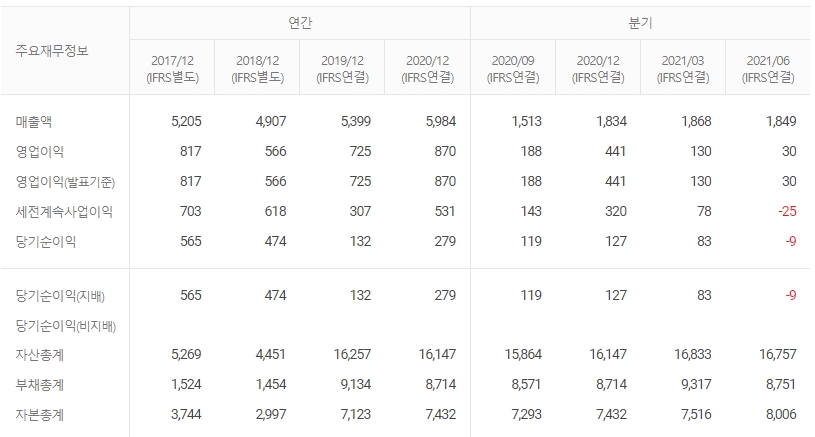Click 부채총계 value 8,751
This screenshot has height=437, width=815.
click(x=781, y=386)
